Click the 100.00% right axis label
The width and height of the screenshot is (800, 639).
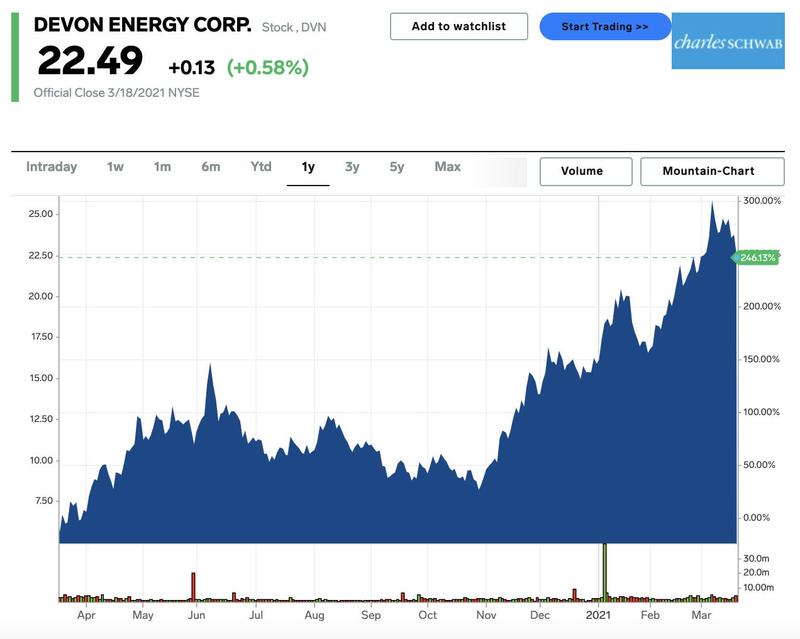click(x=761, y=412)
